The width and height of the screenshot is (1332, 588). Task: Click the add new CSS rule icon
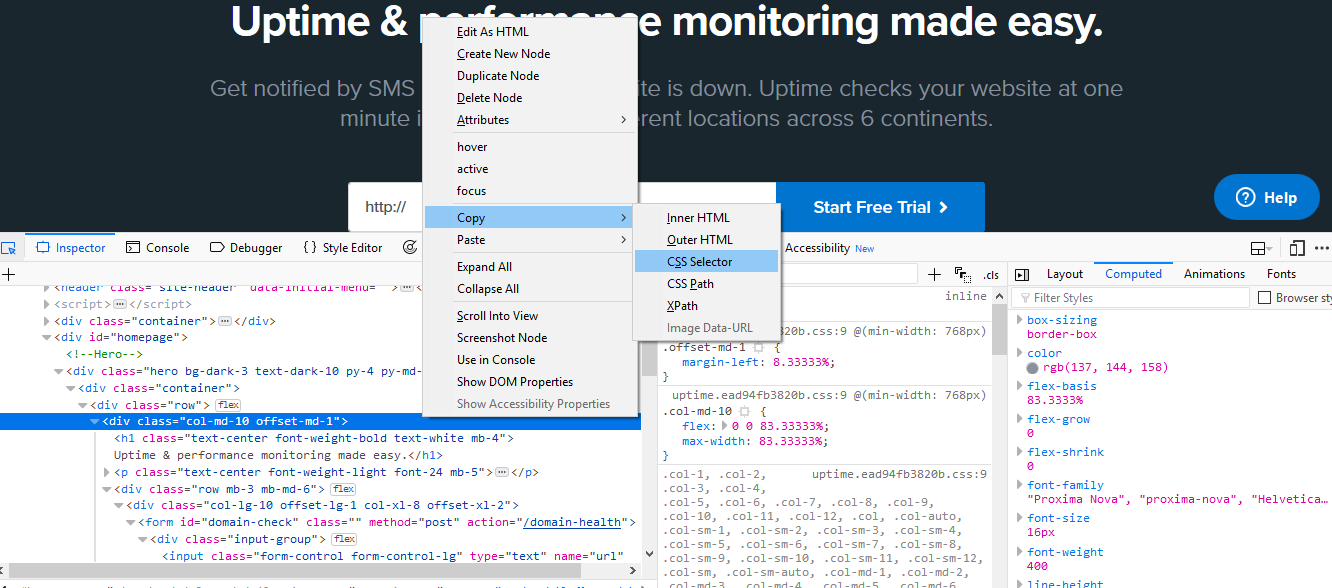[x=933, y=273]
